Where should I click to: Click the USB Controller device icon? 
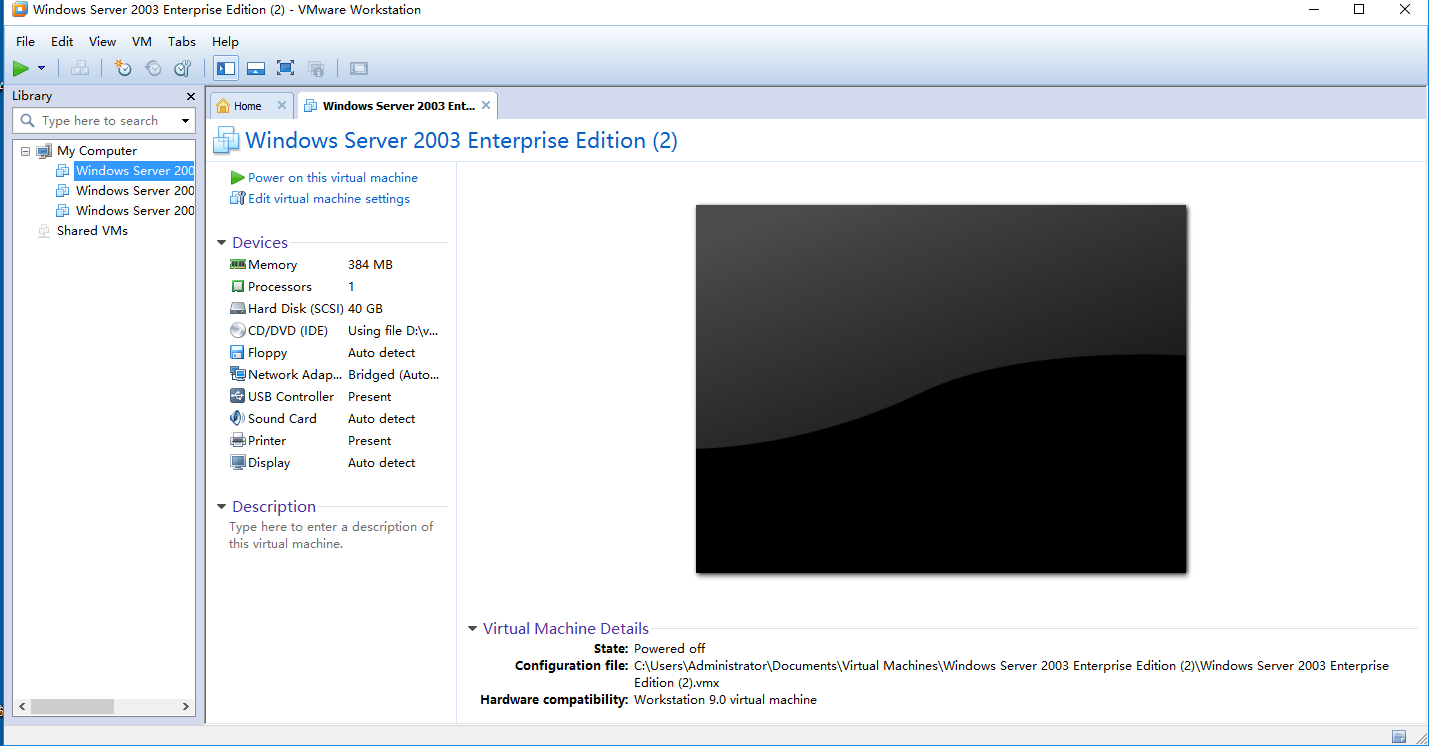237,397
